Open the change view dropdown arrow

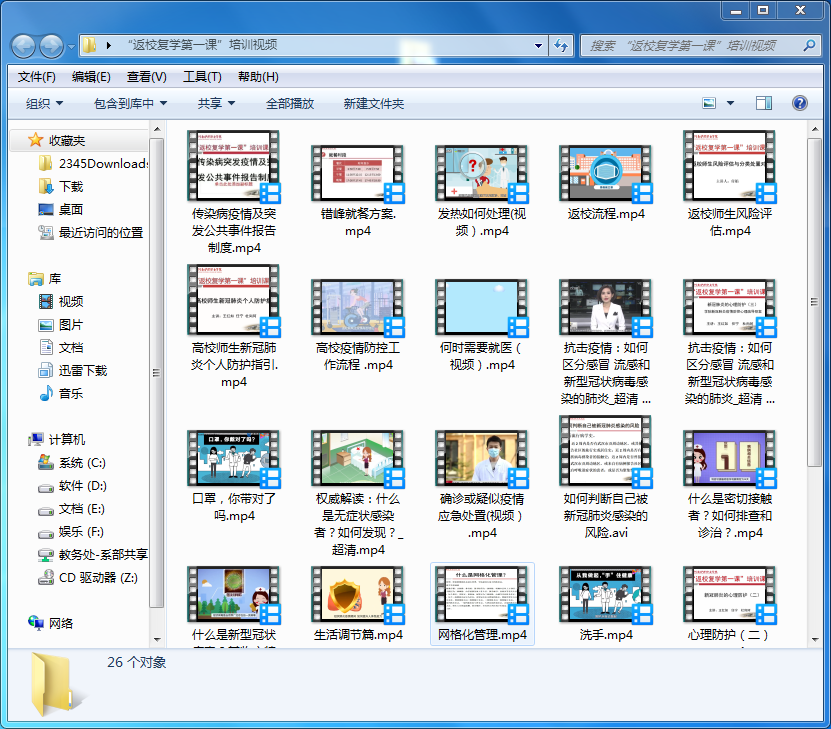[x=729, y=103]
